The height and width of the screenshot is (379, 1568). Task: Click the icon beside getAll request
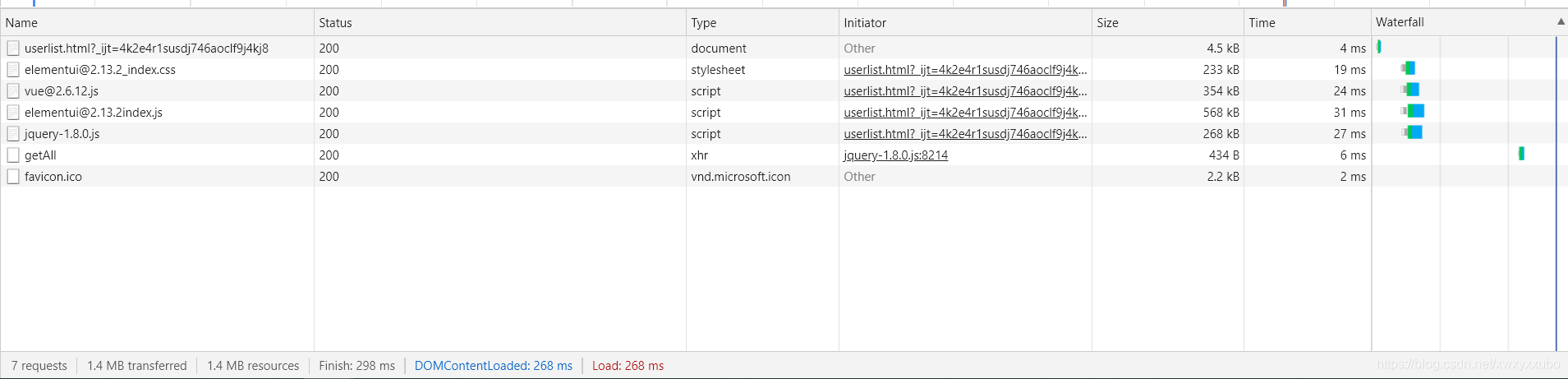pyautogui.click(x=13, y=155)
